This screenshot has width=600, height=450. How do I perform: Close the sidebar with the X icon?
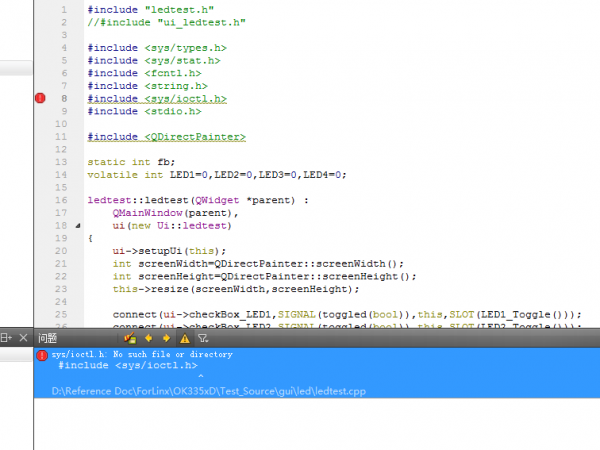[23, 338]
